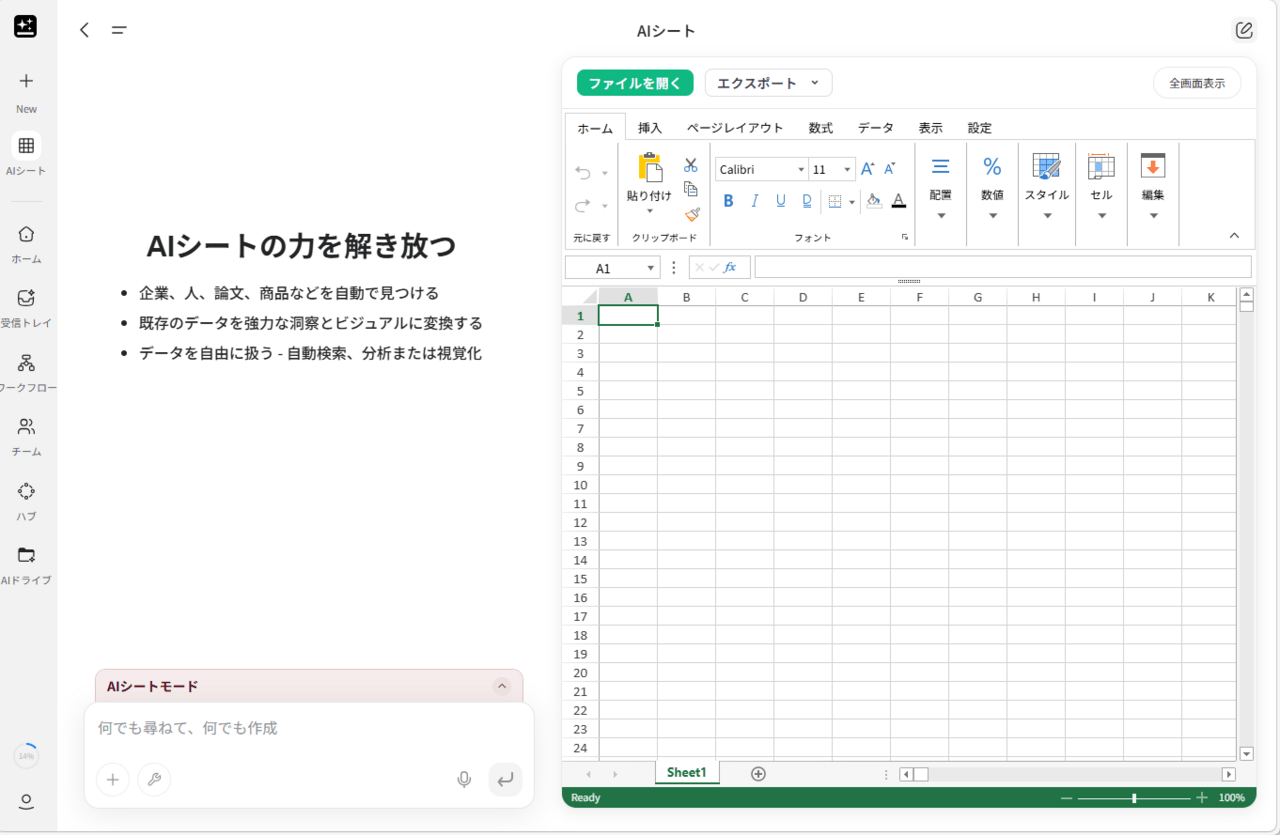Screen dimensions: 1280x835
Task: Add a new sheet with plus icon
Action: pyautogui.click(x=758, y=773)
